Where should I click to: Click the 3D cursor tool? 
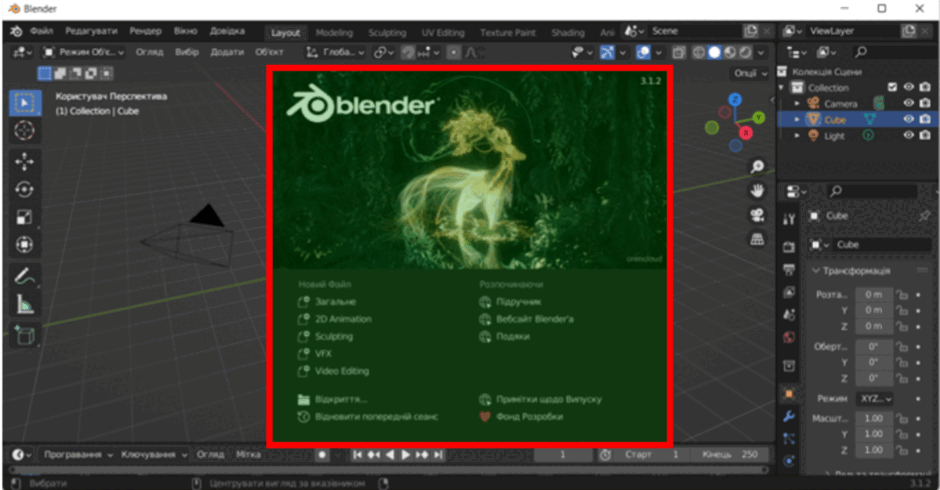(25, 130)
